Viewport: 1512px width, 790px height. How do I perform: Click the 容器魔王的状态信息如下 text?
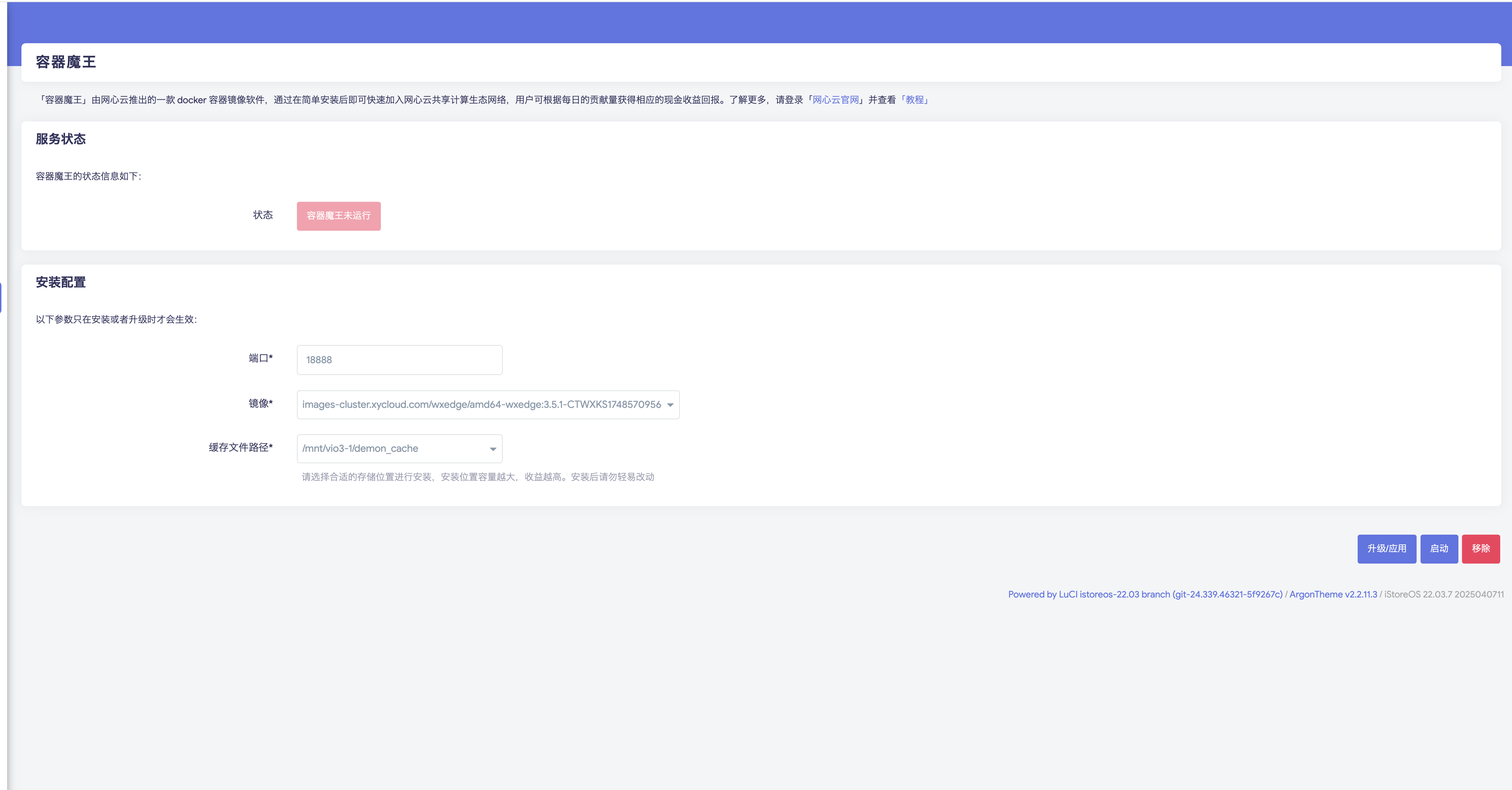click(89, 176)
